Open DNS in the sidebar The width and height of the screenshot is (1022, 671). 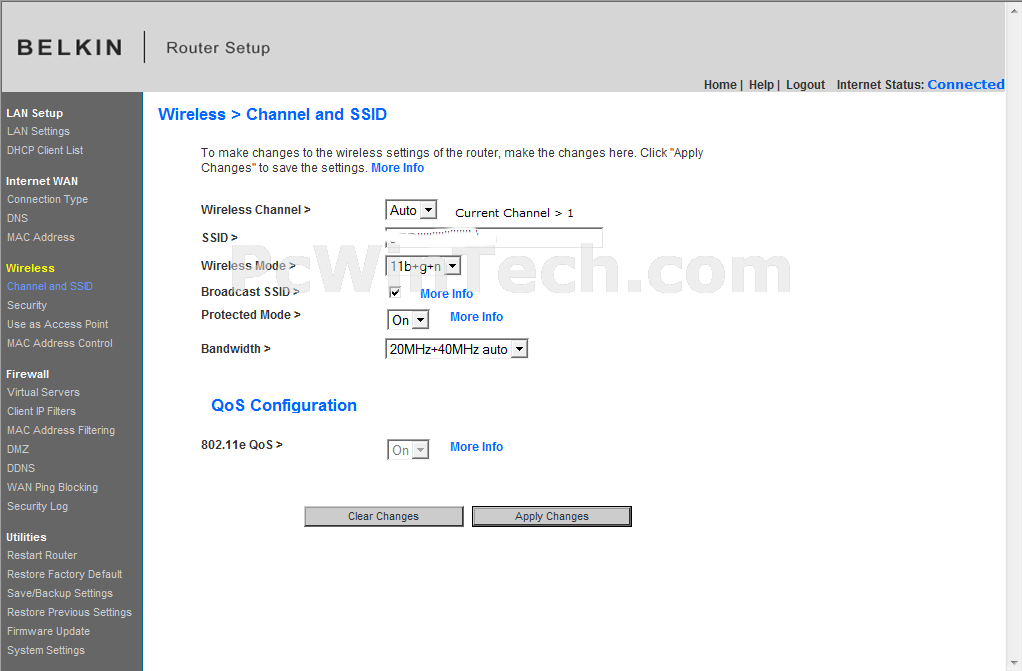[18, 218]
